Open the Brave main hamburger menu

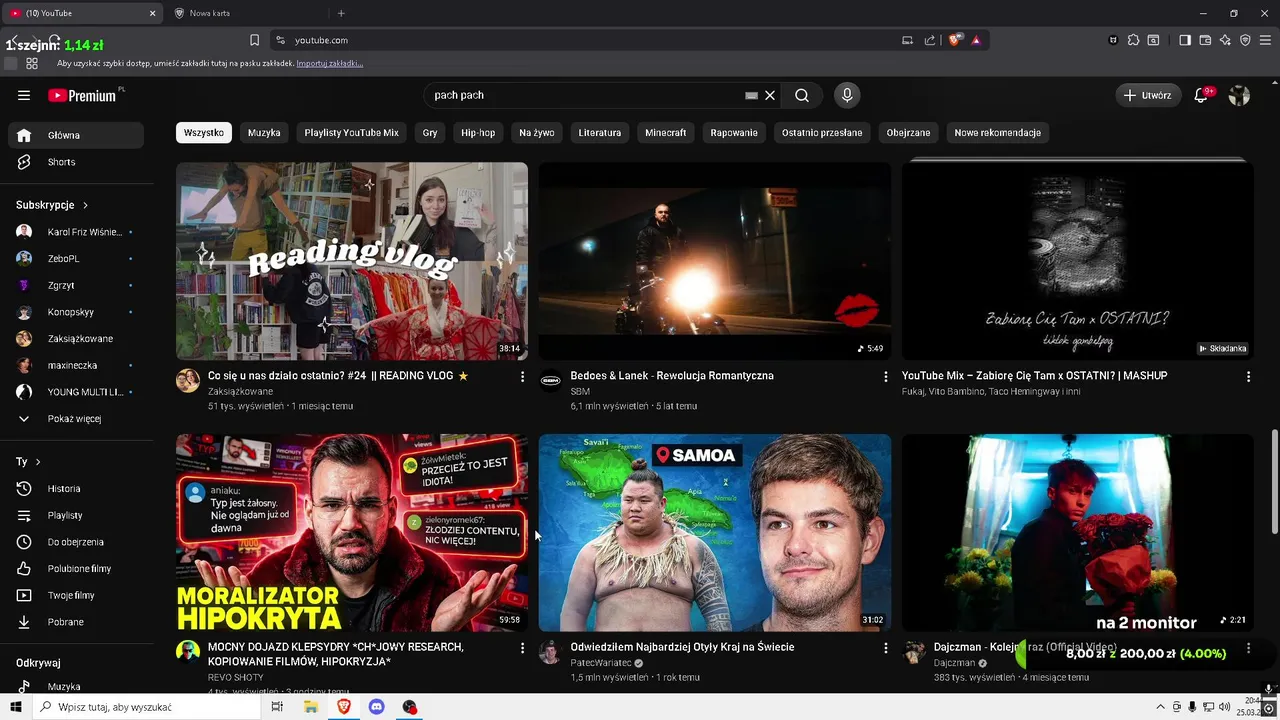coord(1266,40)
